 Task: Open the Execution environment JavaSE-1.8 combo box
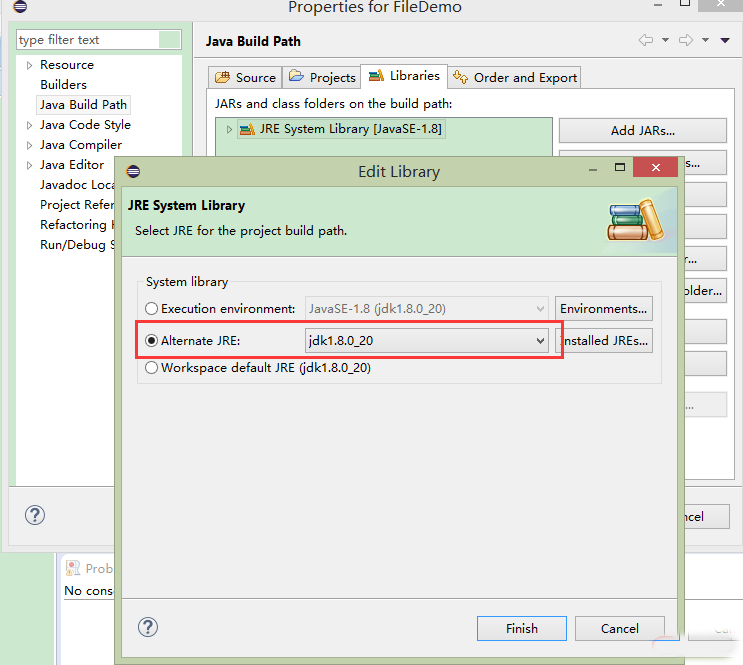(x=426, y=309)
